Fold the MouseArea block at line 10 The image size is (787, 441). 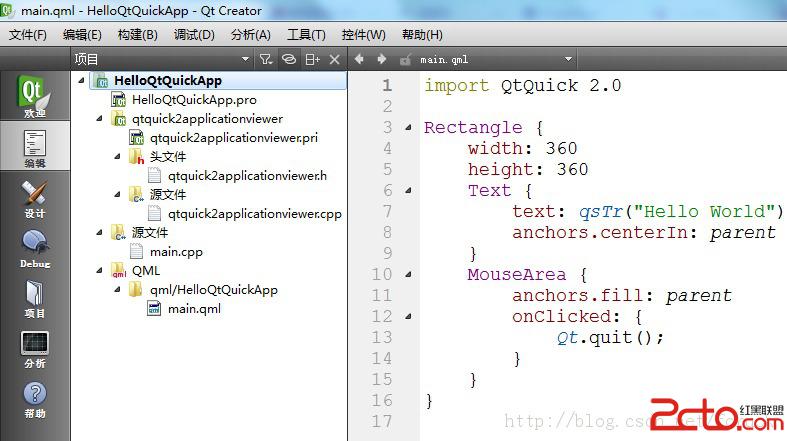point(409,274)
